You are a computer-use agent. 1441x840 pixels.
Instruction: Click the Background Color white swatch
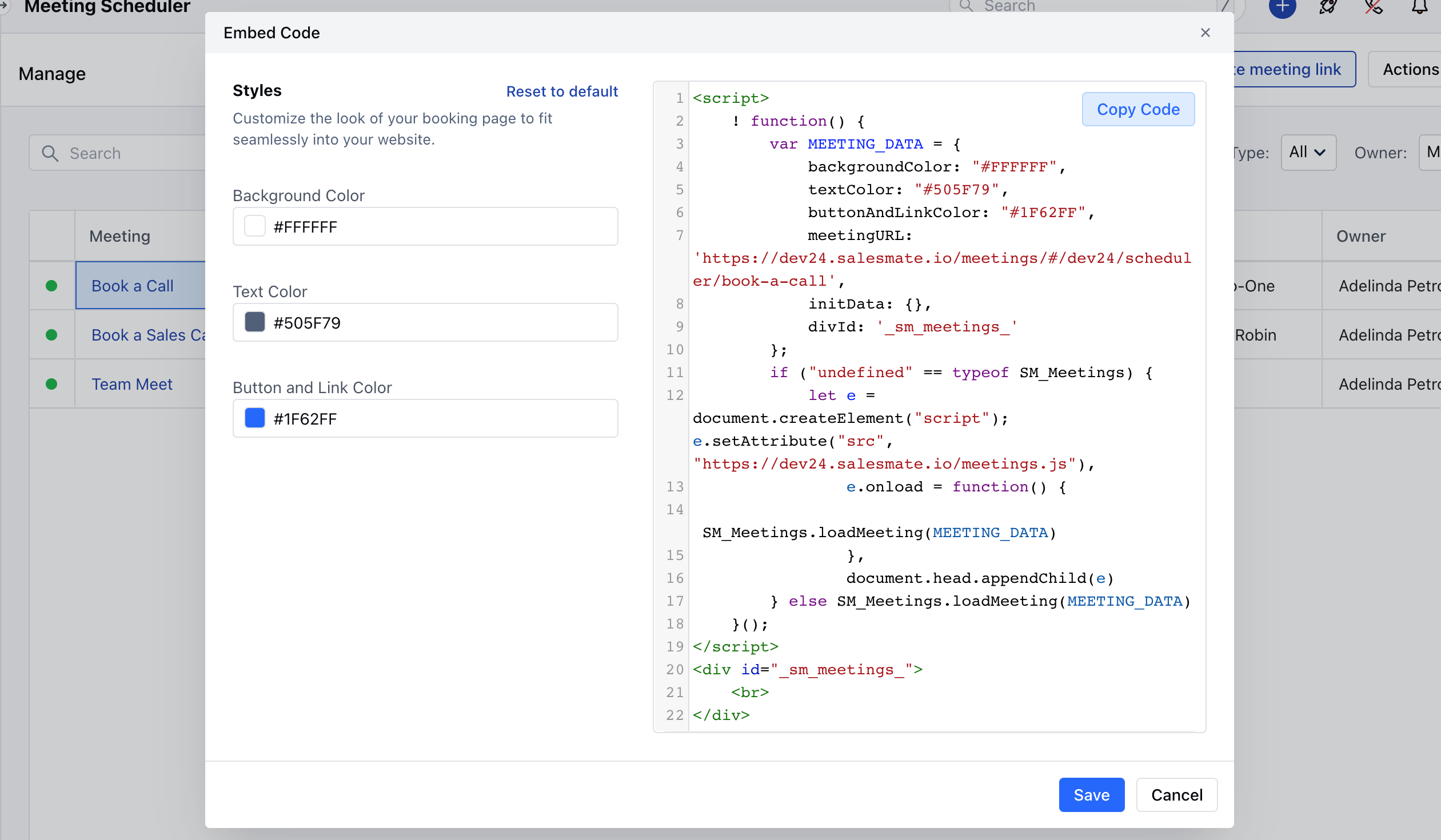click(x=255, y=226)
